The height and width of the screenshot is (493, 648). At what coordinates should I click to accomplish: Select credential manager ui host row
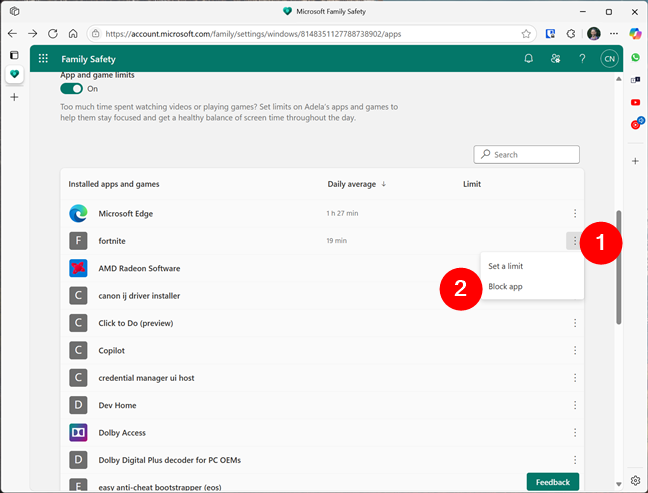(322, 378)
